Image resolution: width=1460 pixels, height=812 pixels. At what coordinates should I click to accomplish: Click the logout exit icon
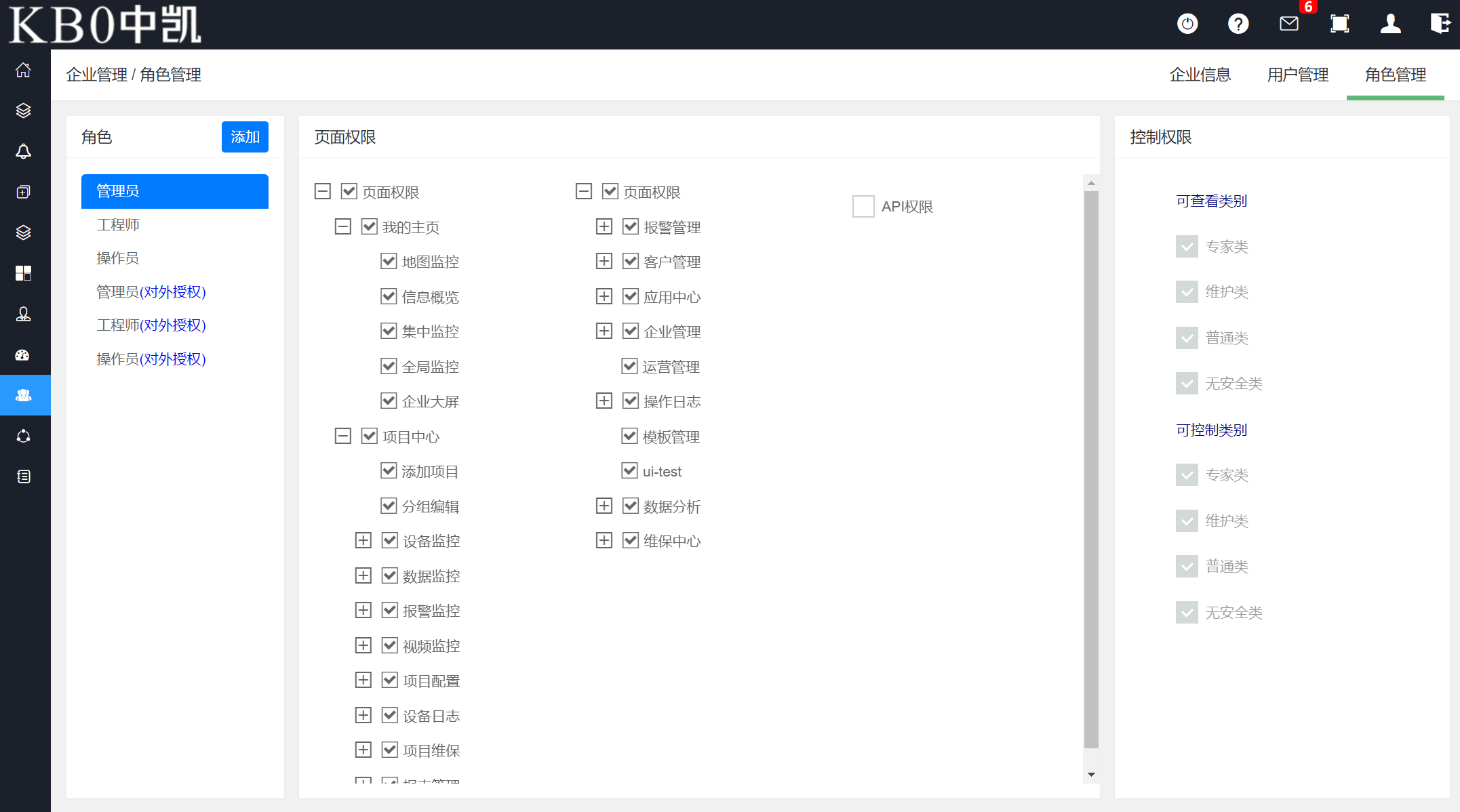(x=1440, y=24)
